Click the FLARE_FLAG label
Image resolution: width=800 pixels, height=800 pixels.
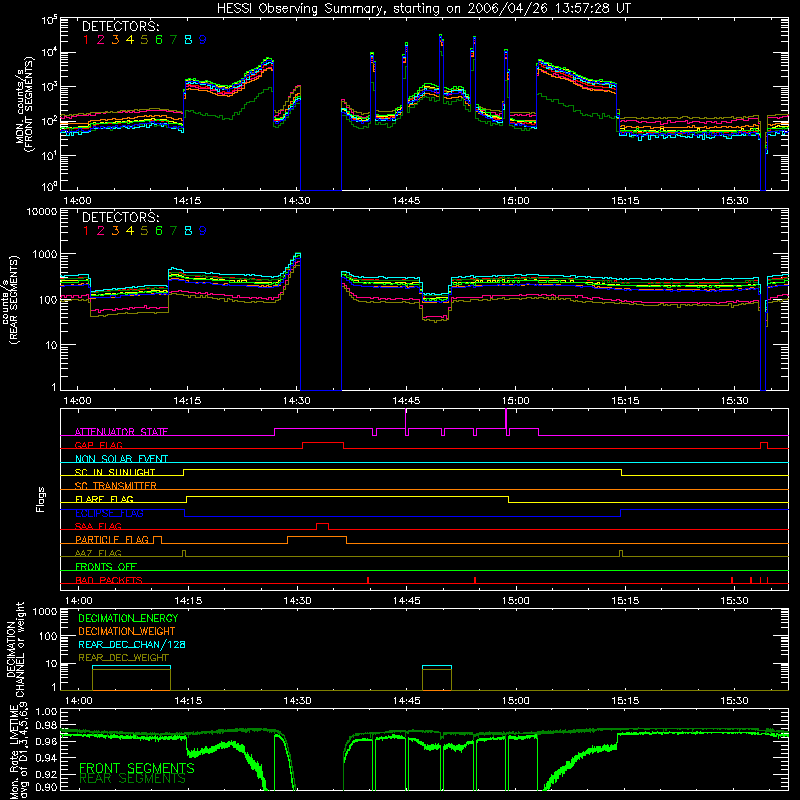(104, 499)
